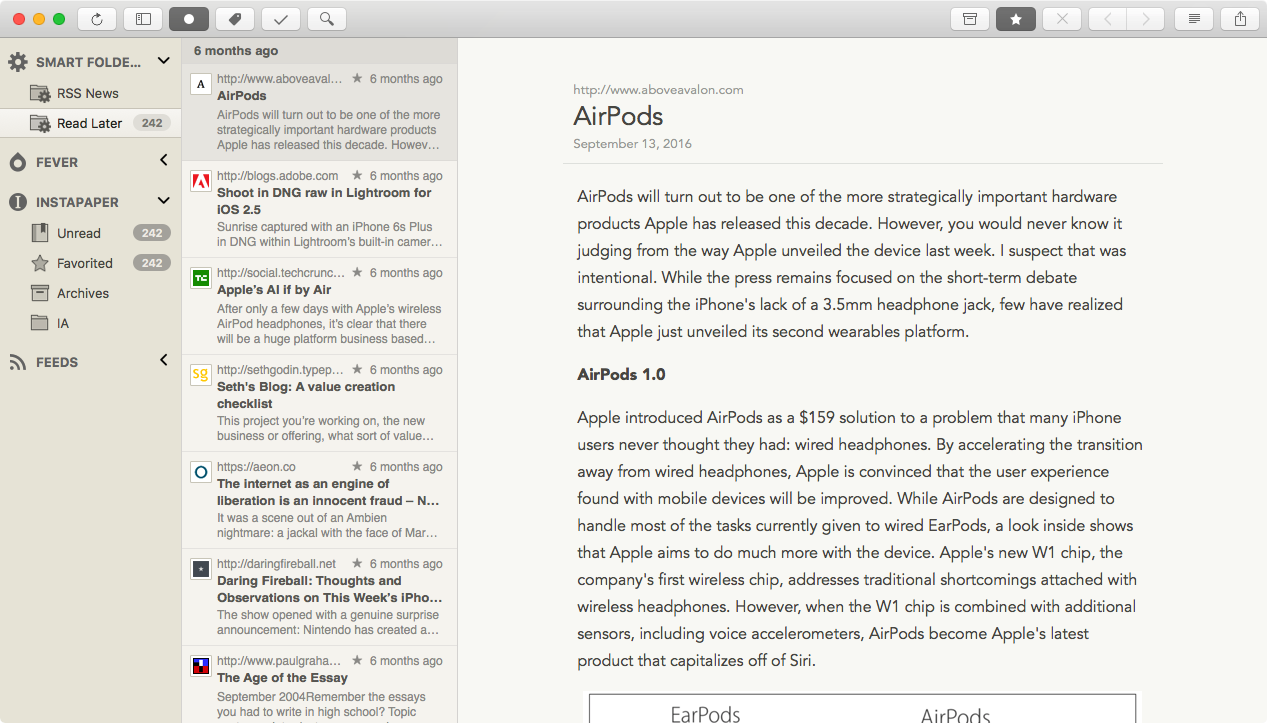Click the Smart Folders gear icon
This screenshot has width=1267, height=723.
[x=18, y=62]
